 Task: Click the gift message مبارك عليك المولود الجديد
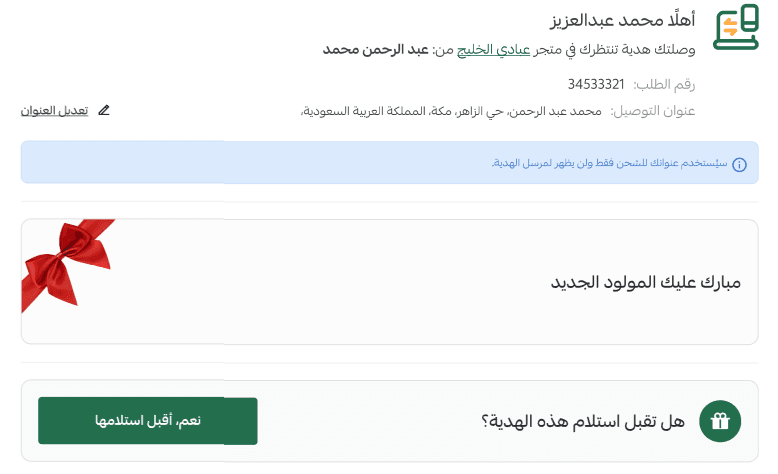click(646, 282)
